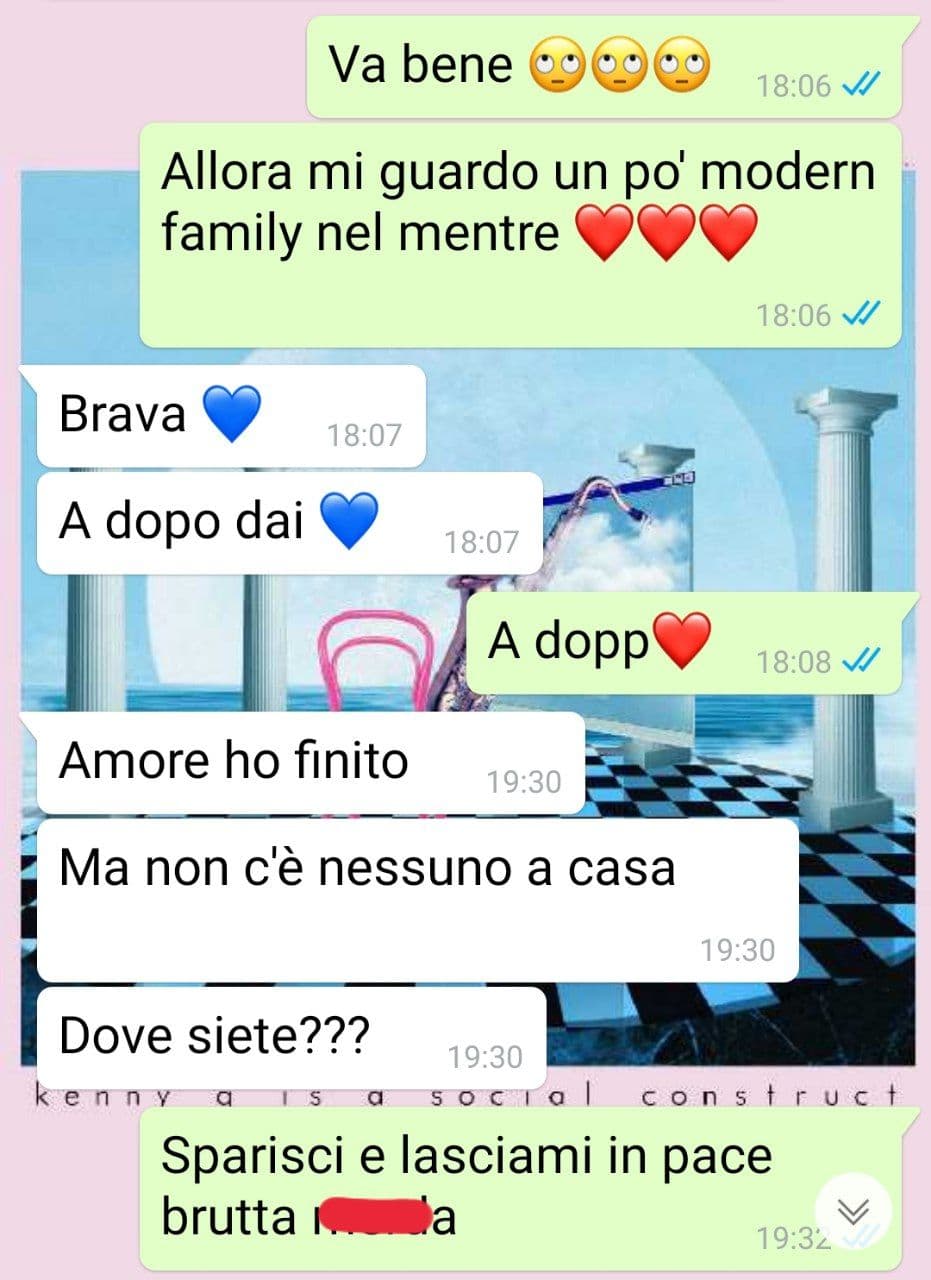The height and width of the screenshot is (1280, 931).
Task: Select the 'Dove siete???' message bubble
Action: (291, 1039)
